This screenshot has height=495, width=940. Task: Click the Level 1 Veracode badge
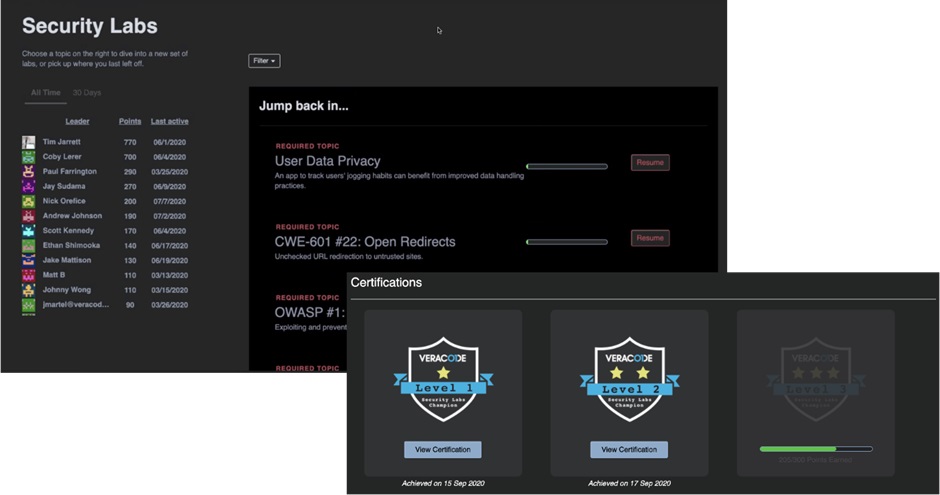[x=443, y=379]
